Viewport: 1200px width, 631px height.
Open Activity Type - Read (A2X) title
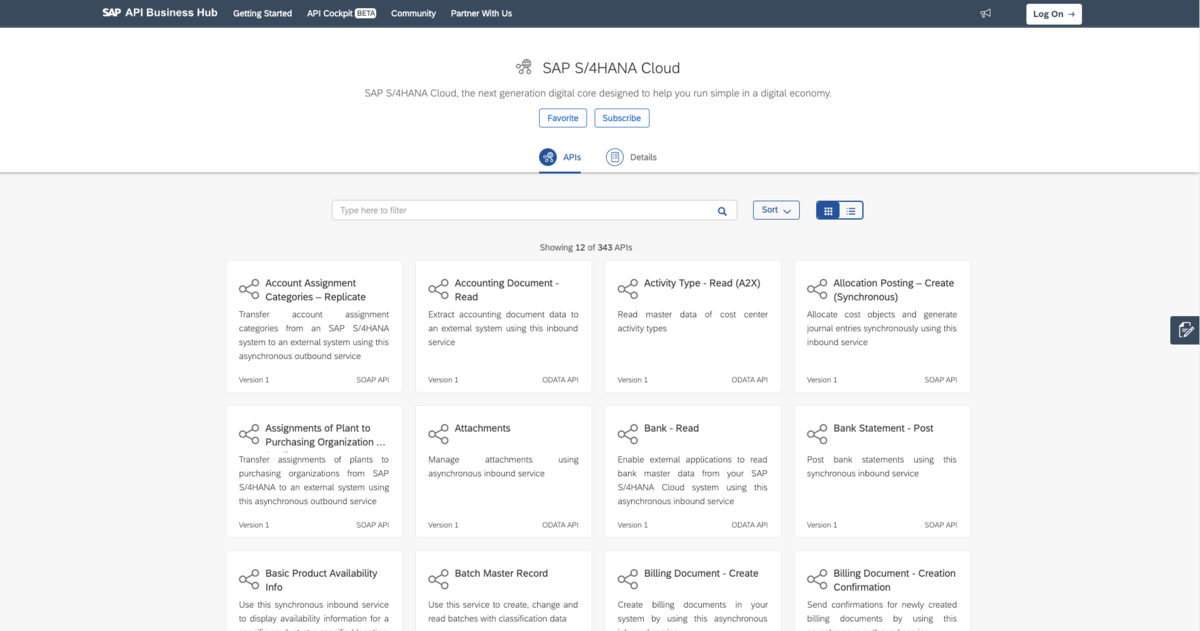coord(702,283)
